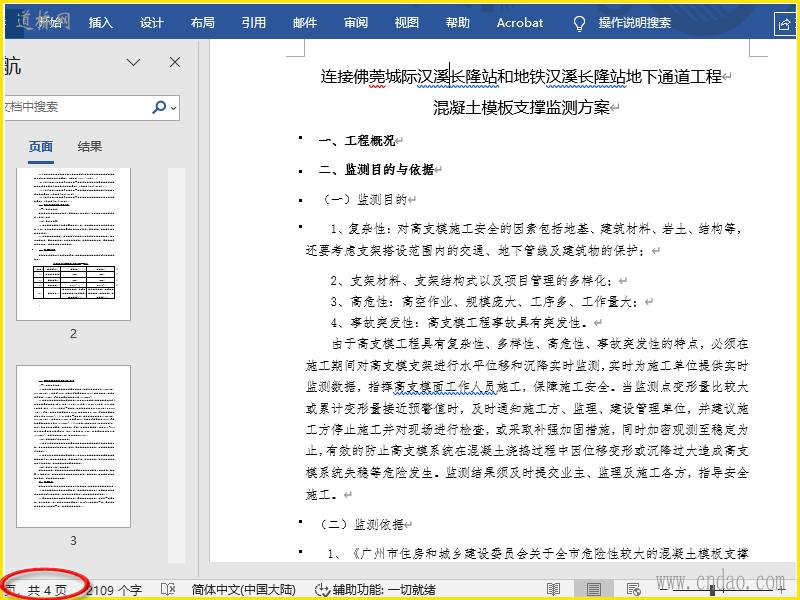Screen dimensions: 800x600
Task: Select the 结果 tab in navigation
Action: tap(90, 147)
